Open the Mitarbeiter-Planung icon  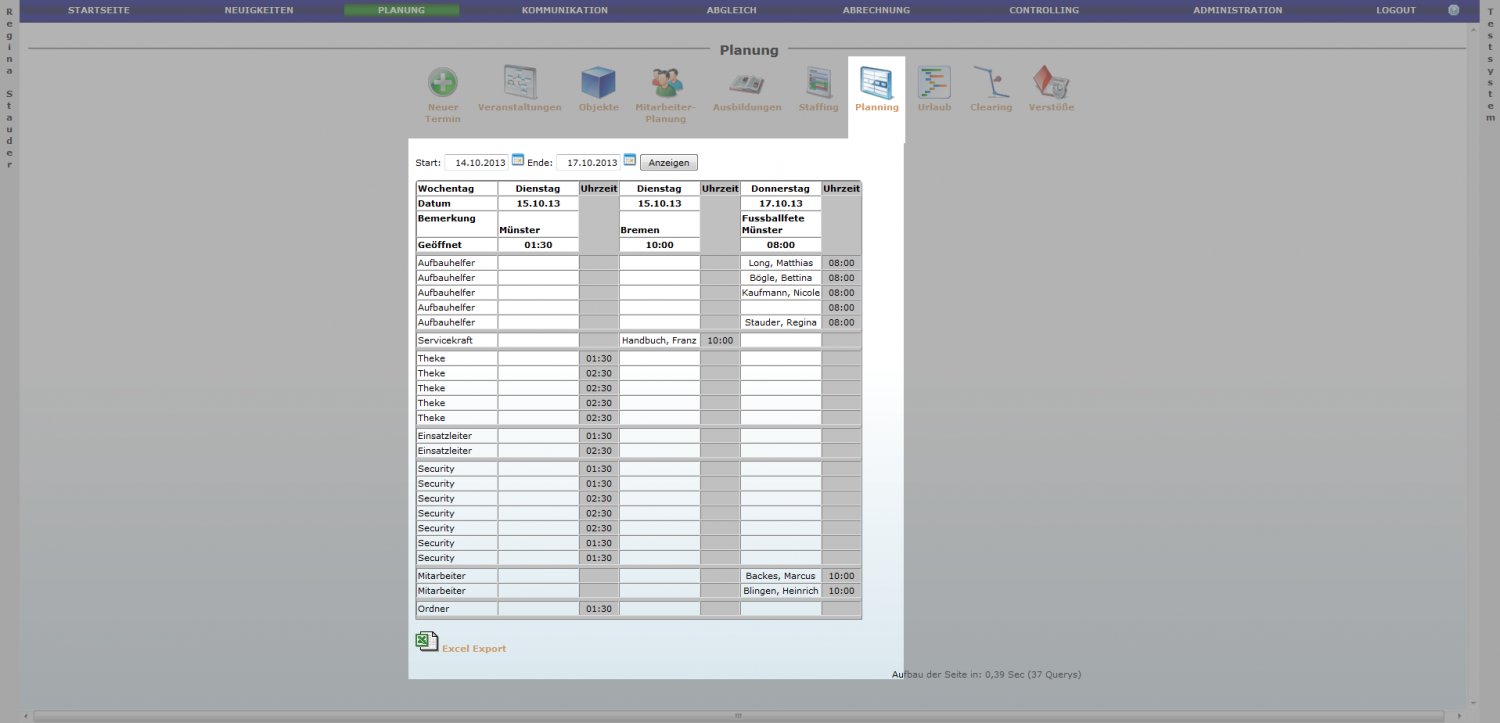click(666, 82)
